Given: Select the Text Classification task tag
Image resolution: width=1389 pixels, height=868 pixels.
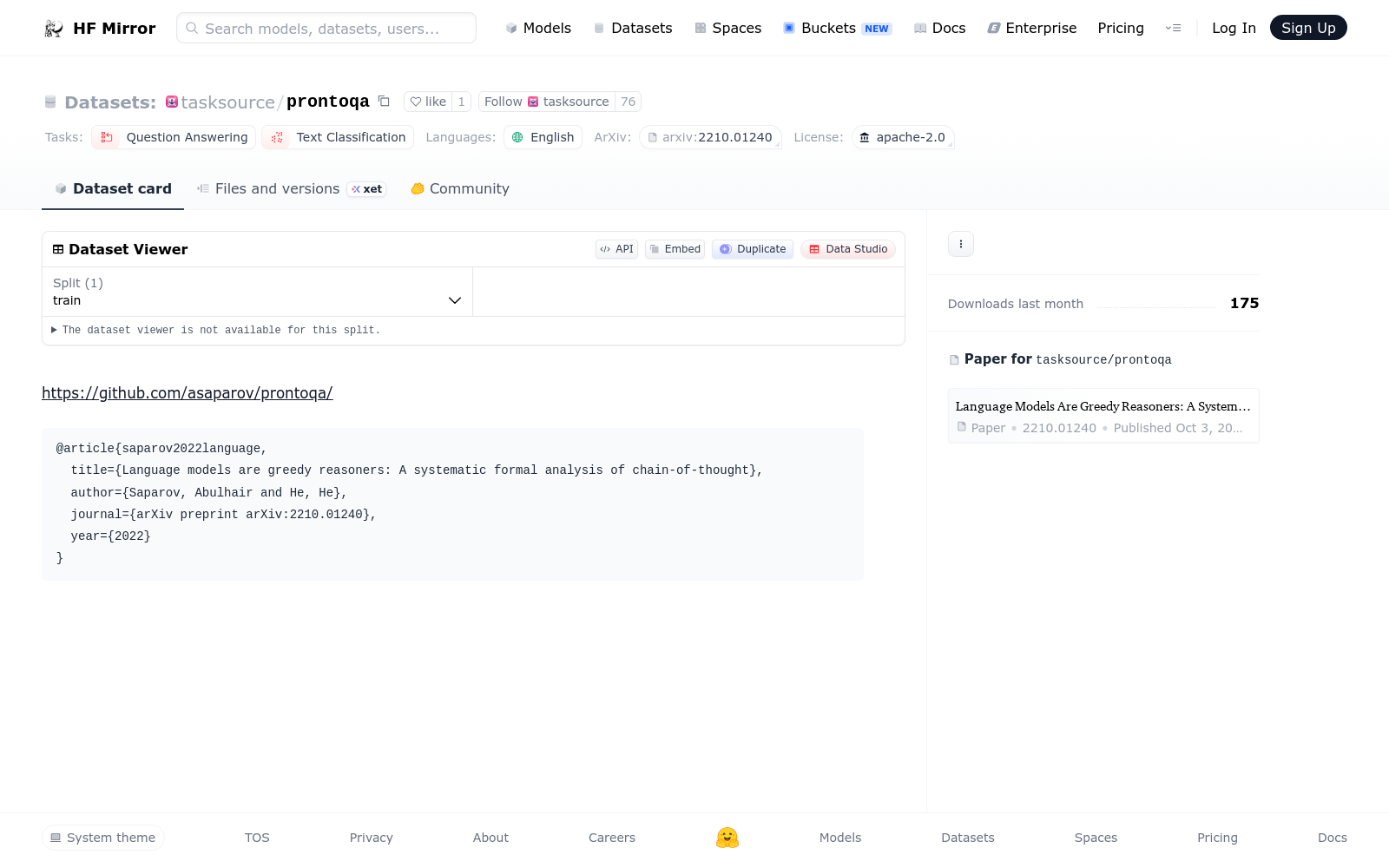Looking at the screenshot, I should point(338,137).
